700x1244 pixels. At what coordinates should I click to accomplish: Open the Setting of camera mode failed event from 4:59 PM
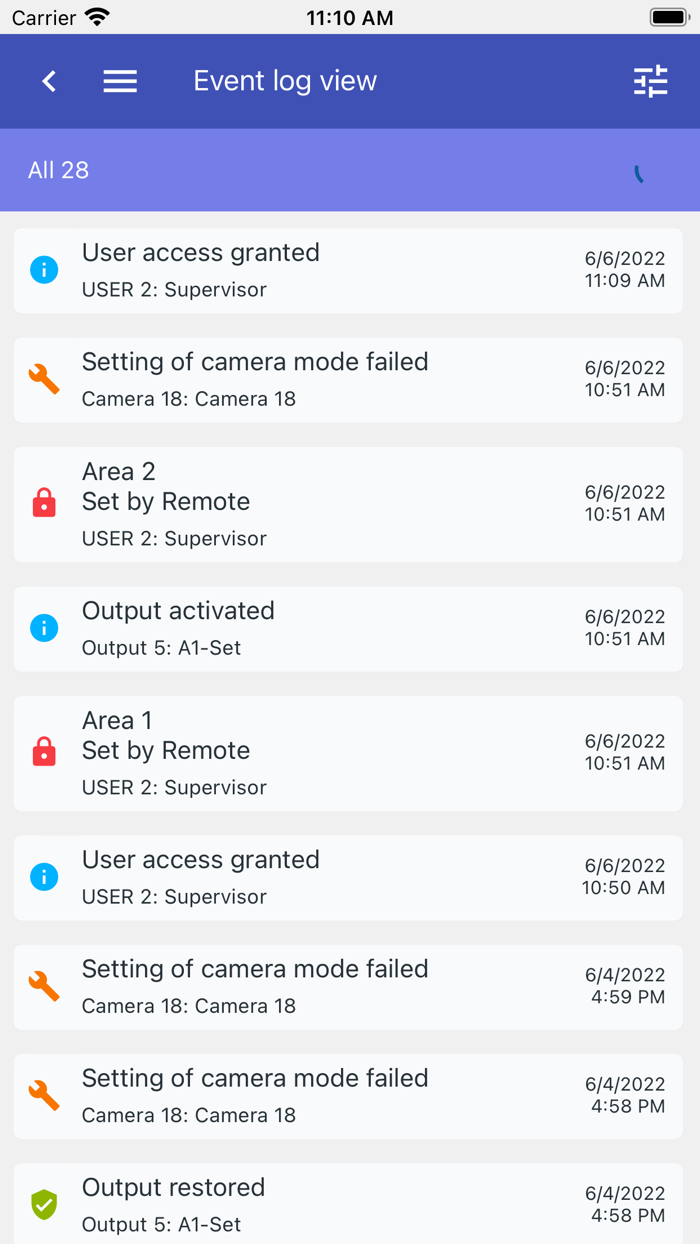click(x=350, y=986)
